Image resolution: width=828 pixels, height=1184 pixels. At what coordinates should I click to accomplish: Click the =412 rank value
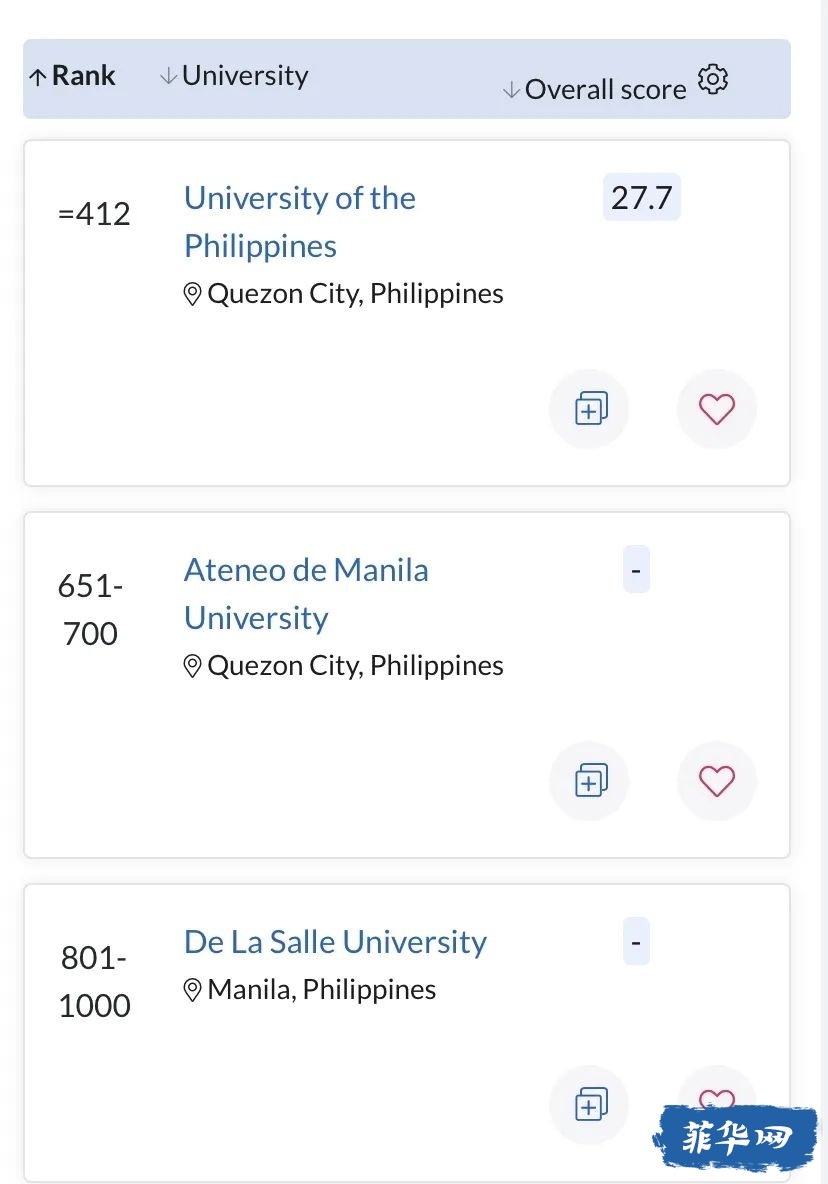94,214
